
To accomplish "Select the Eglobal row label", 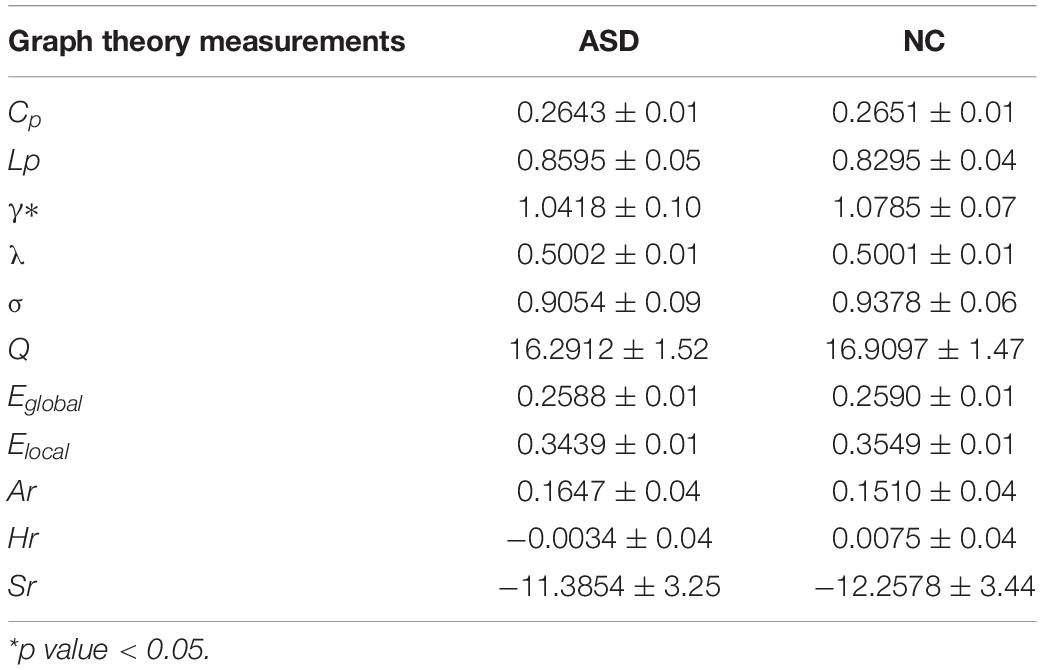I will pos(45,399).
